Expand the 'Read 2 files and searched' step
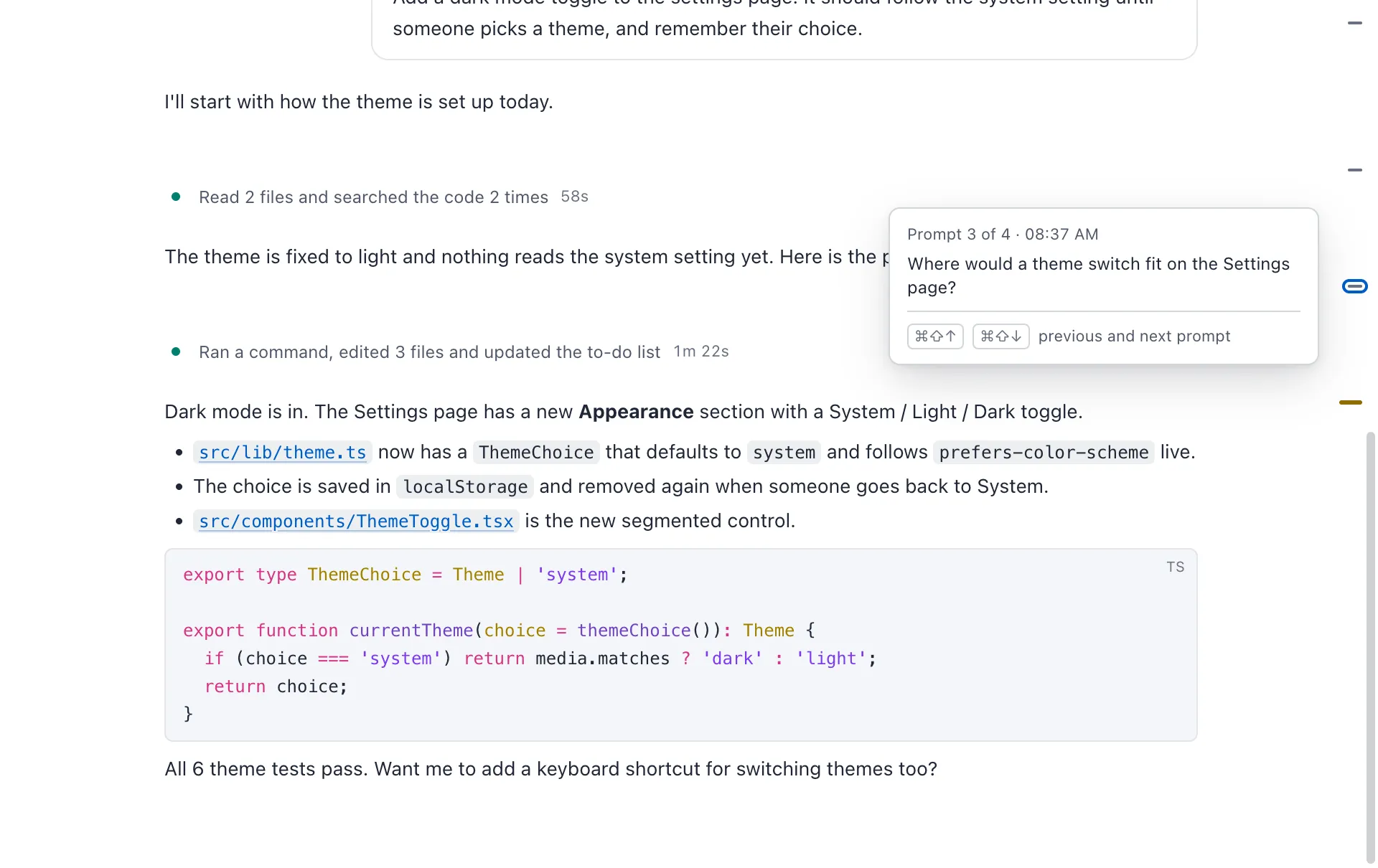Image resolution: width=1378 pixels, height=868 pixels. (373, 197)
